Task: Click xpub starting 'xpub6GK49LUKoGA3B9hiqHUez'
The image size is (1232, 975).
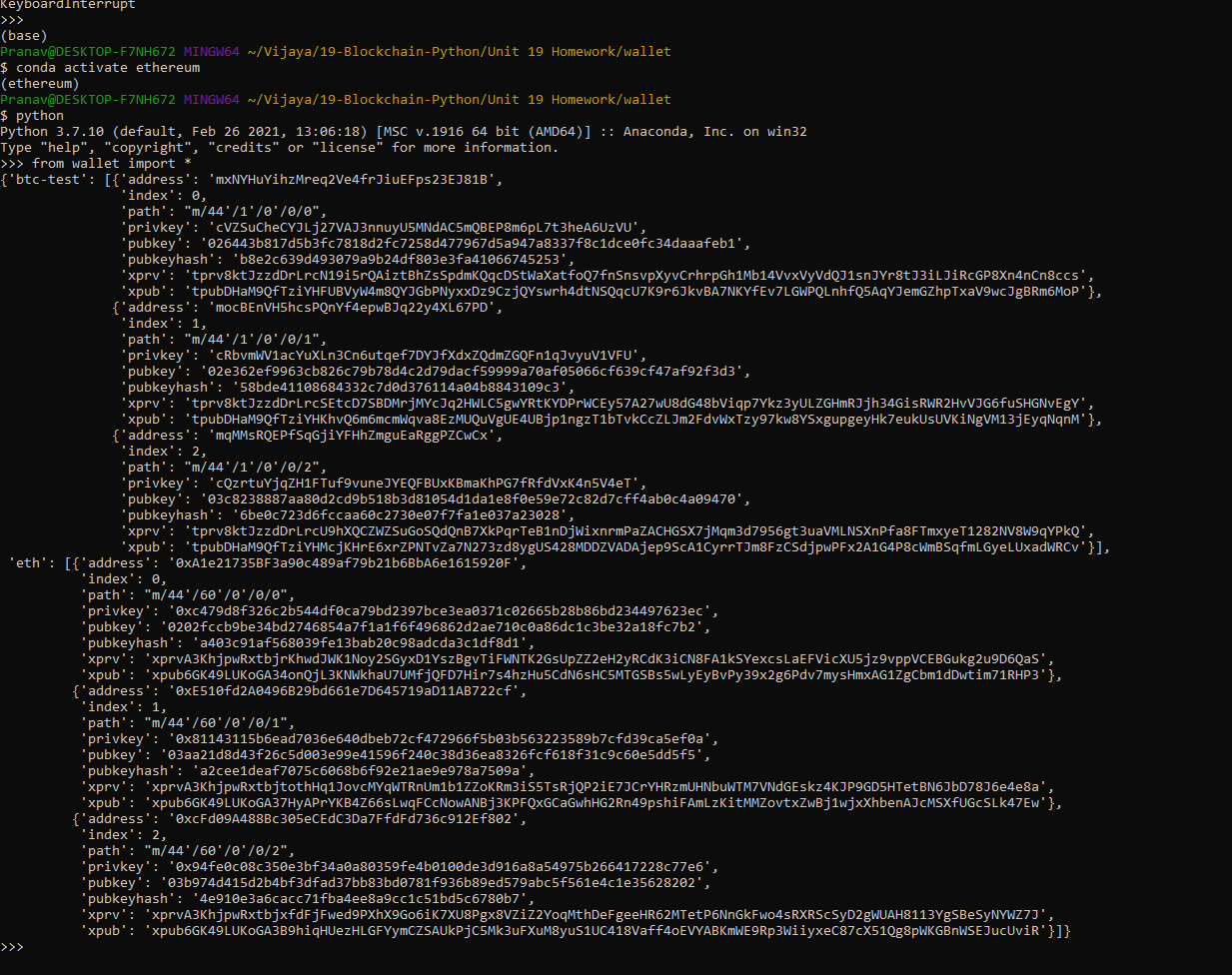Action: point(600,931)
